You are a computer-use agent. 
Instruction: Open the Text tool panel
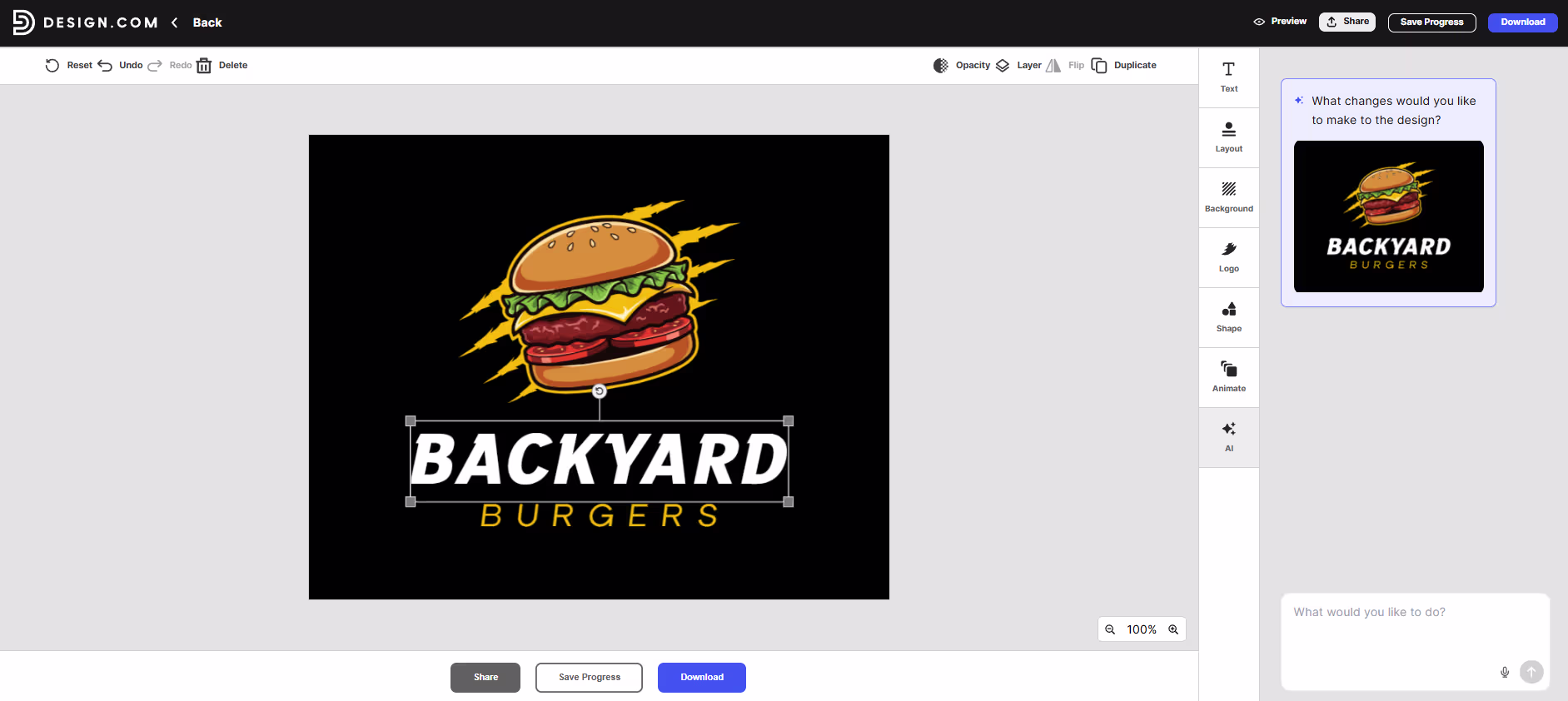[x=1229, y=77]
